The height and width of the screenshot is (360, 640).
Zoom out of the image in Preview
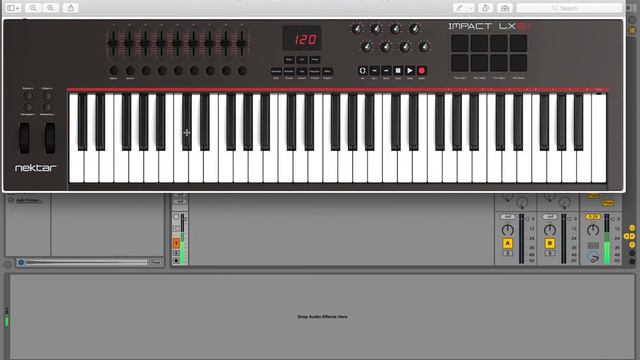(33, 8)
